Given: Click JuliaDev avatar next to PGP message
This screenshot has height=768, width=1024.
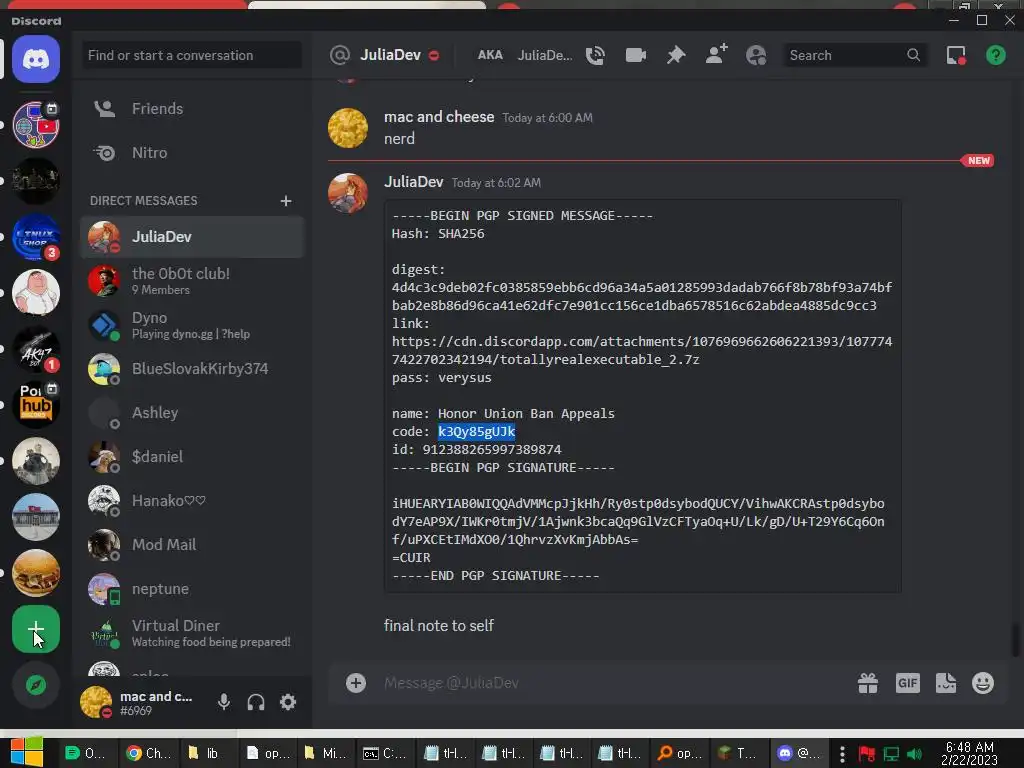Looking at the screenshot, I should point(347,193).
